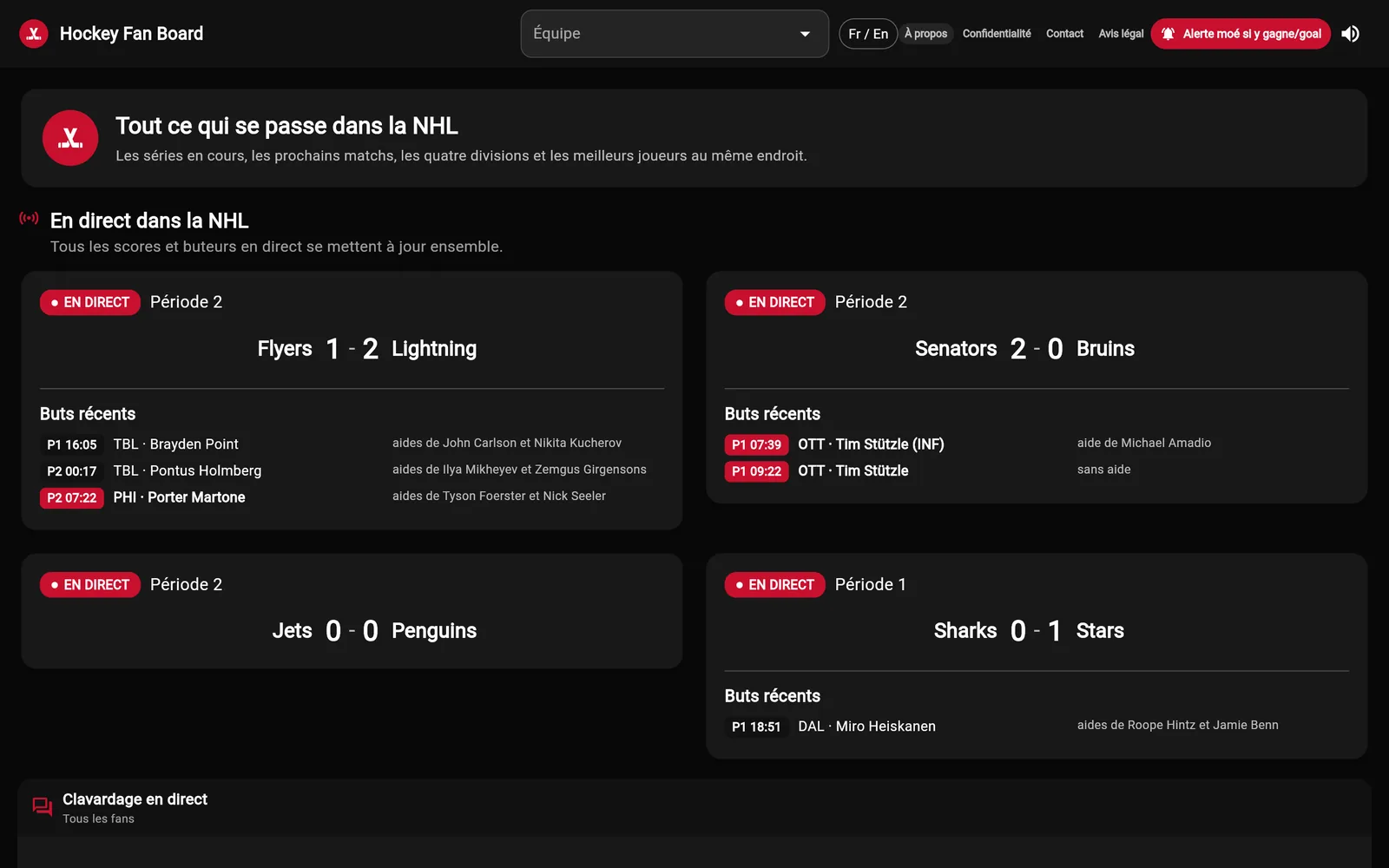
Task: Click the live broadcast icon beside En direct
Action: (30, 219)
